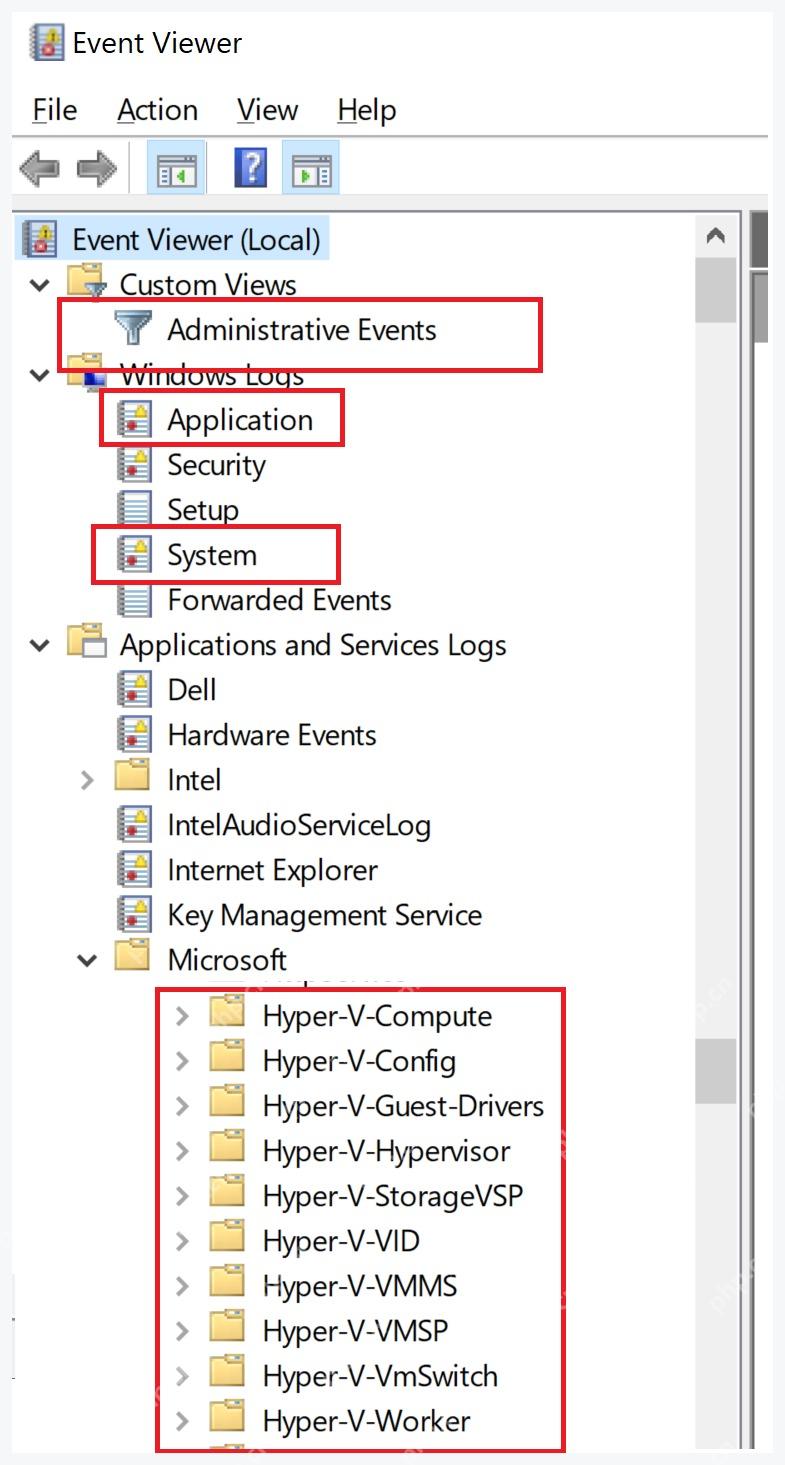Click the IntelAudioServiceLog icon
785x1465 pixels.
tap(134, 824)
